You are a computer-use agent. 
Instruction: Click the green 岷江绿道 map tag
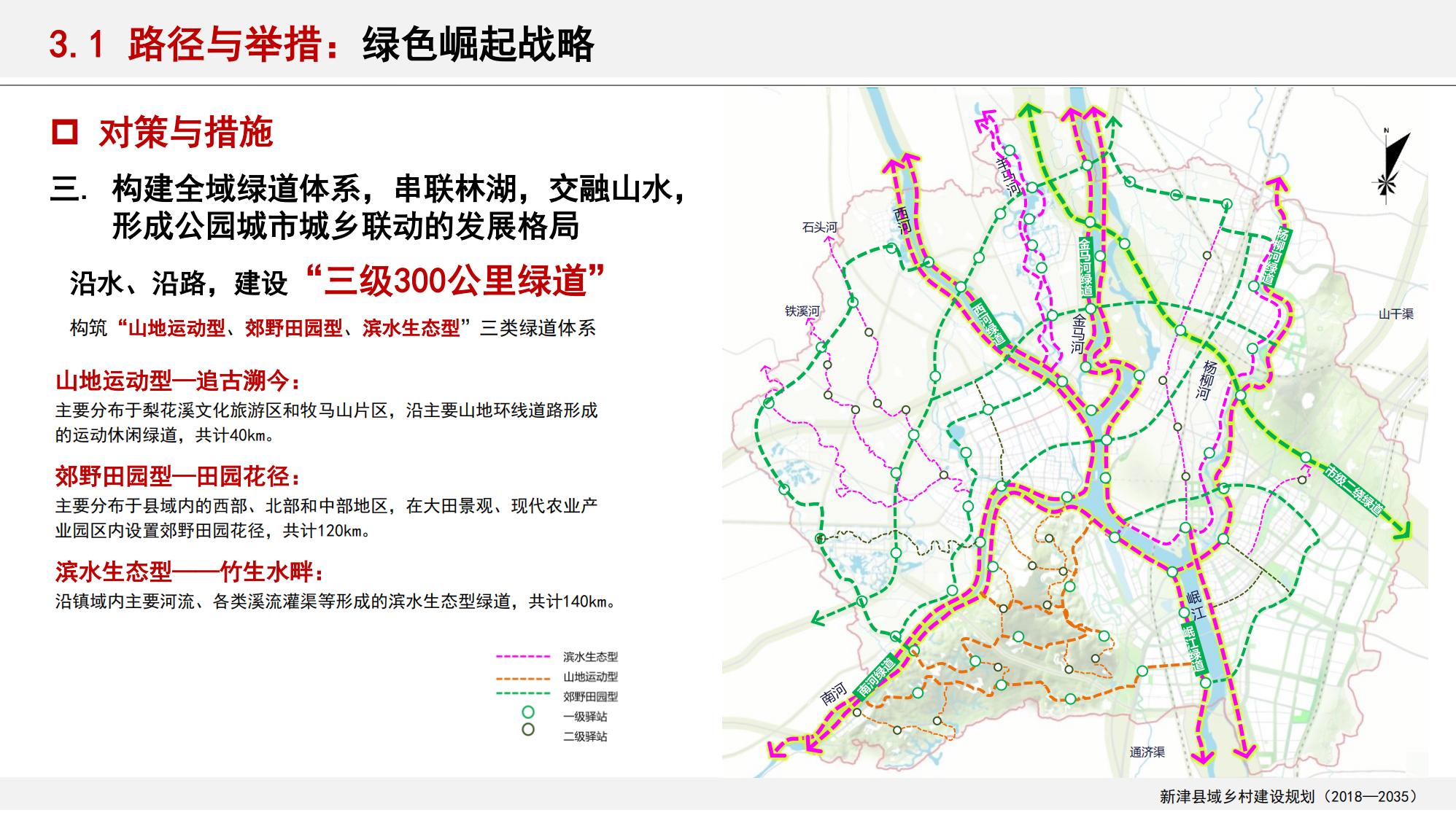point(1193,648)
